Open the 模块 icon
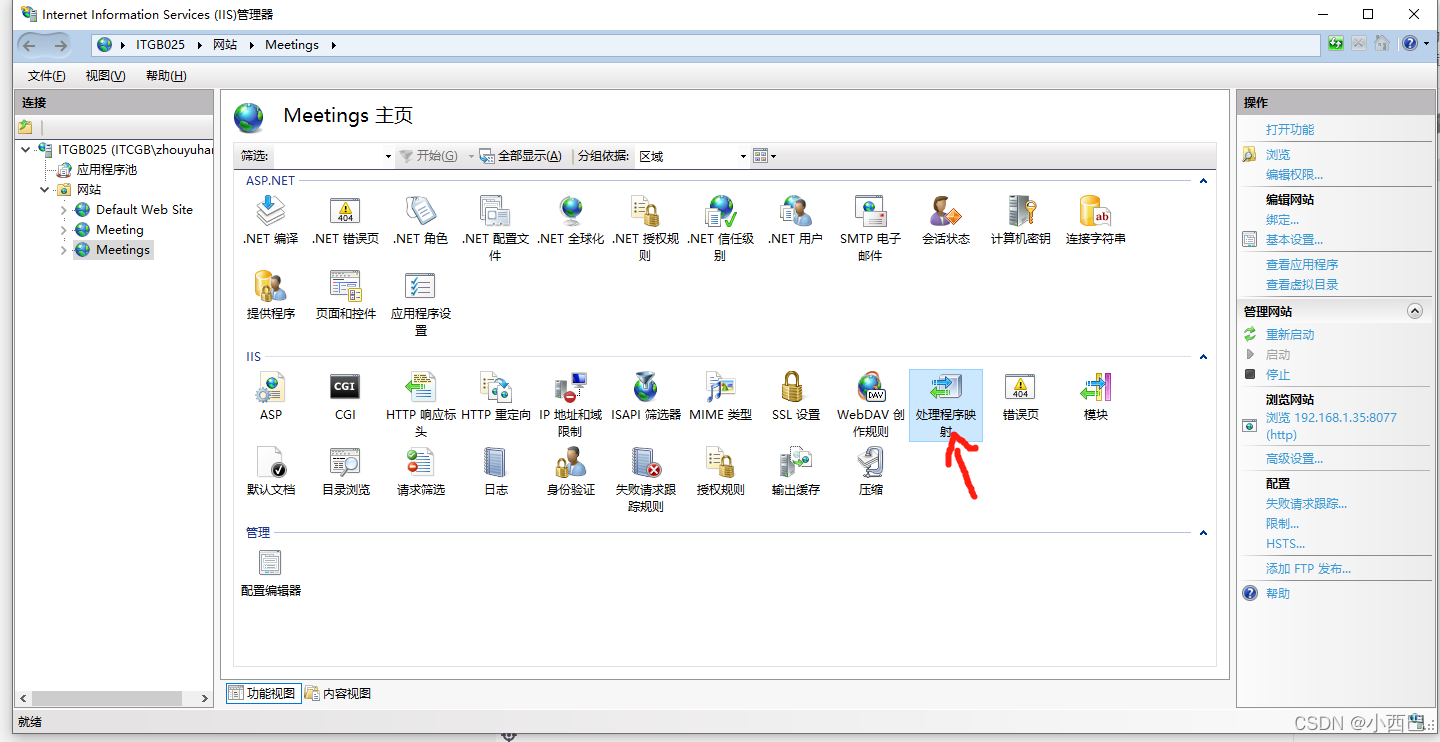 (1095, 396)
